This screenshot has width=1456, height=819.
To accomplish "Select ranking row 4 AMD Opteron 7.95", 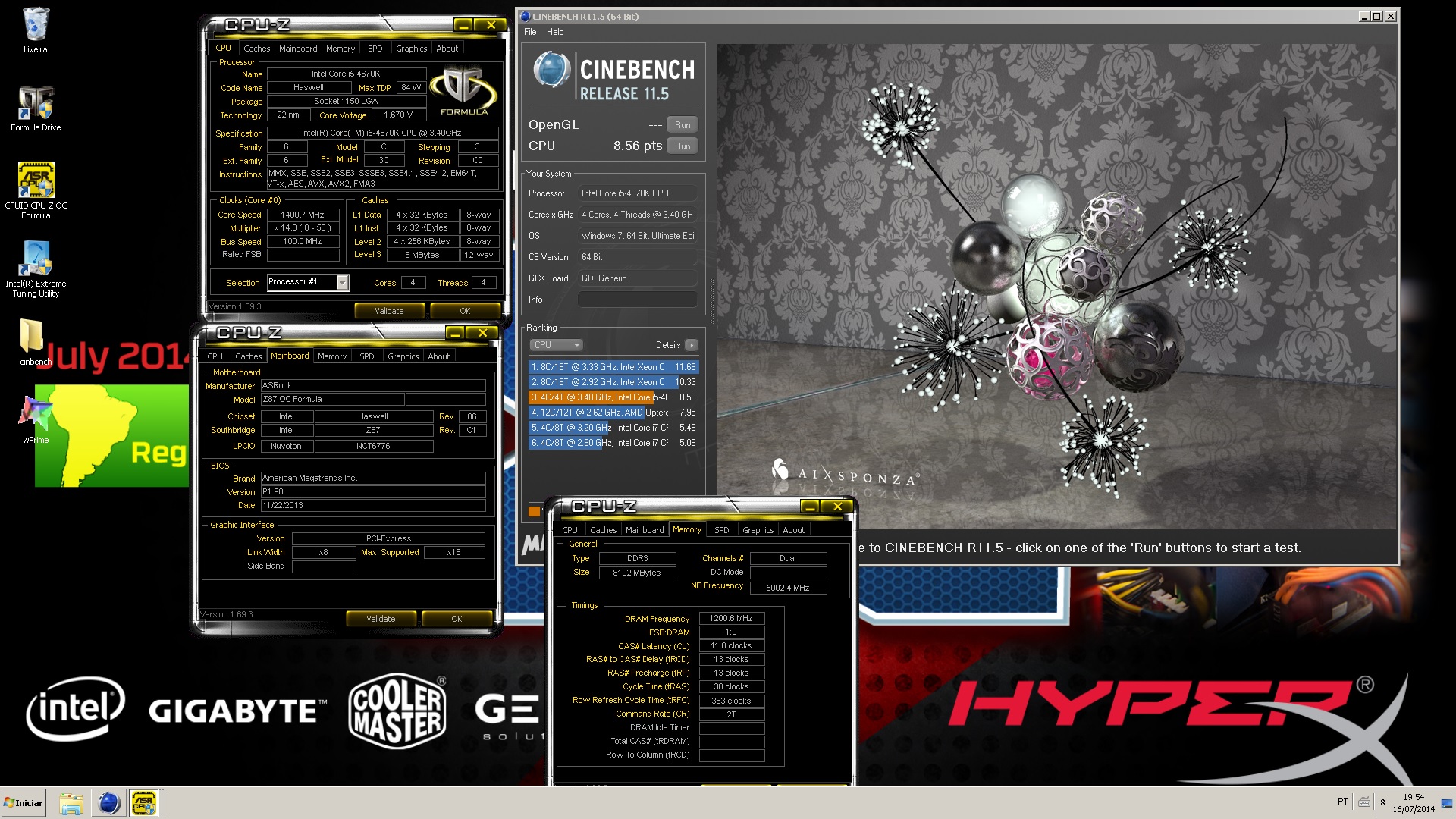I will [613, 413].
